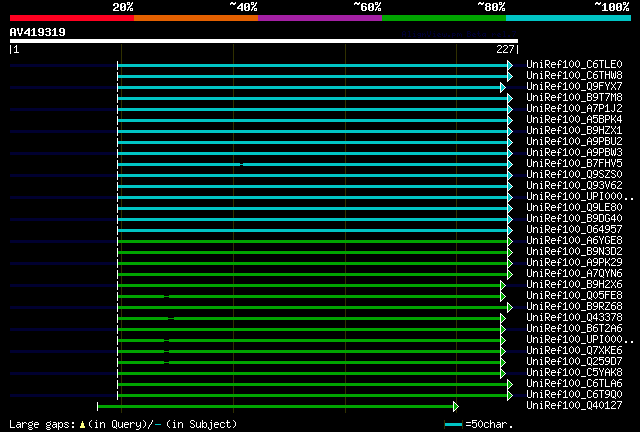Click the query end position 227

click(505, 49)
